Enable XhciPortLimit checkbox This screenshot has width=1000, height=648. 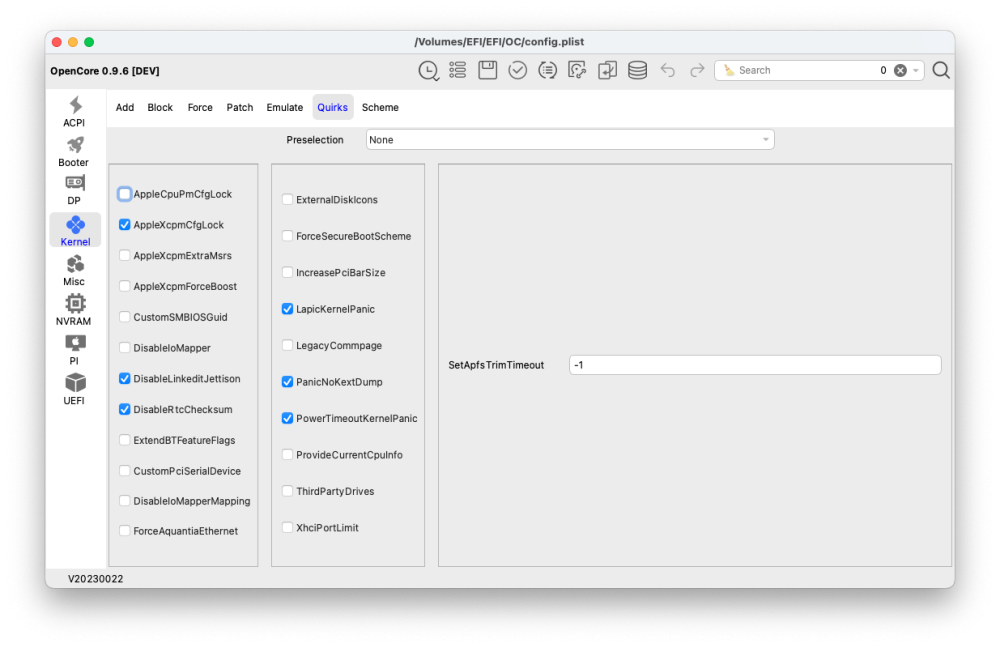click(287, 527)
